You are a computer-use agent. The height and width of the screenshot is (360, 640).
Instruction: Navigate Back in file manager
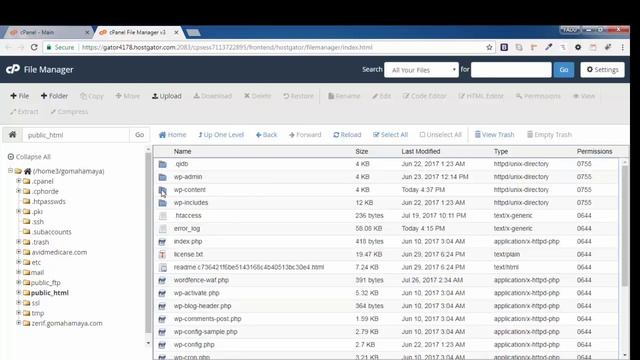tap(267, 135)
